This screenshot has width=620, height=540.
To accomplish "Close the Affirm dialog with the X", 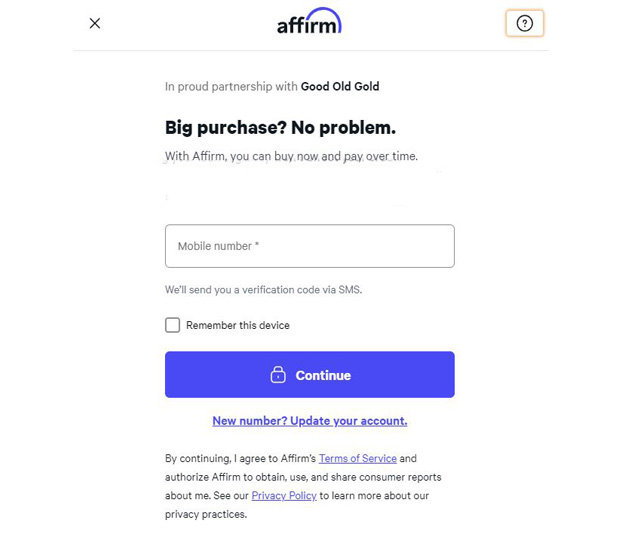I will pos(95,23).
